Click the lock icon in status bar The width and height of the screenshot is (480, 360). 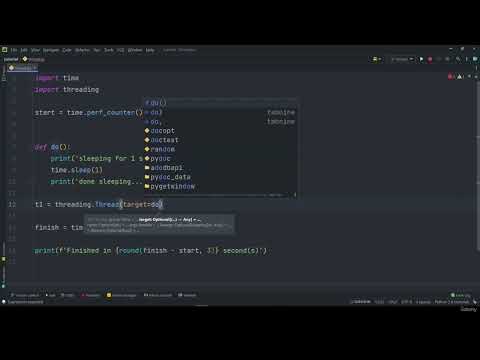coord(475,302)
